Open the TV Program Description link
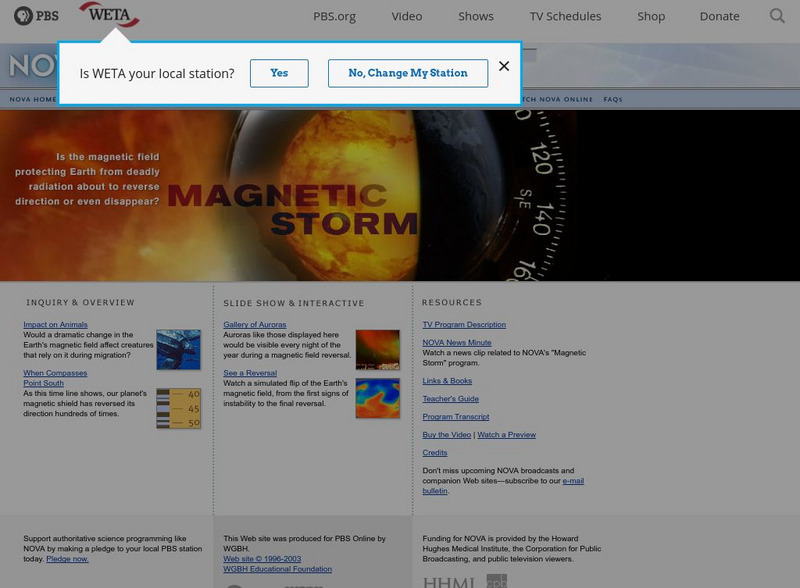This screenshot has height=588, width=800. click(x=464, y=325)
